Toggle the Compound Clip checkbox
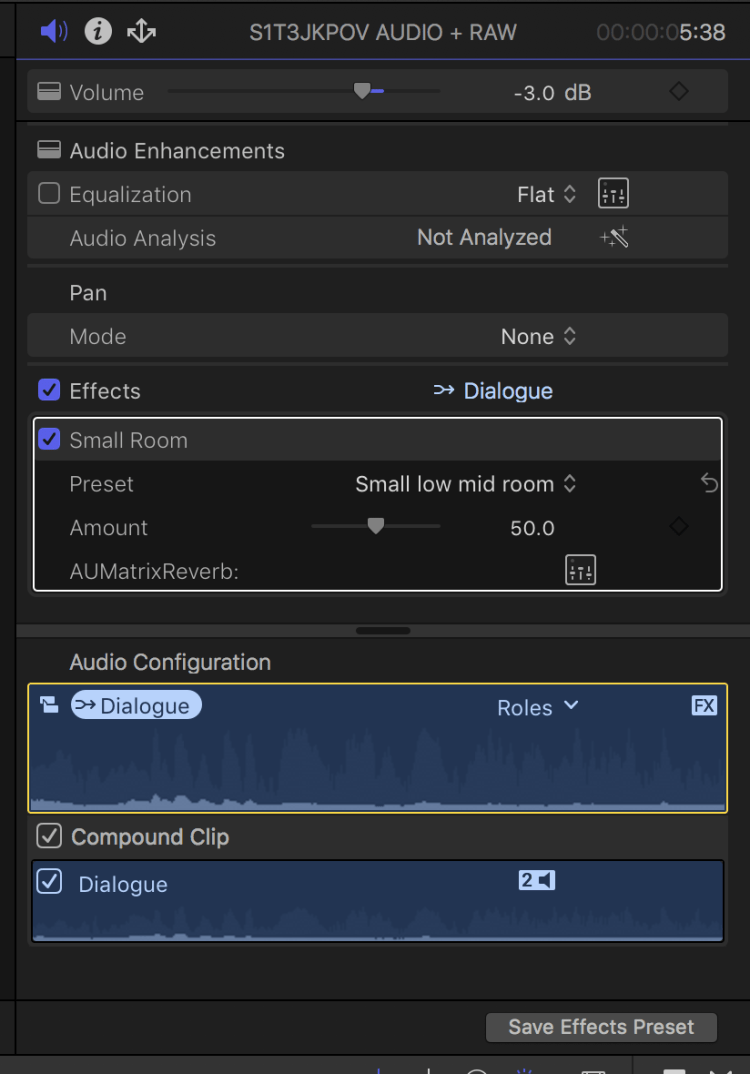This screenshot has width=750, height=1074. point(49,836)
